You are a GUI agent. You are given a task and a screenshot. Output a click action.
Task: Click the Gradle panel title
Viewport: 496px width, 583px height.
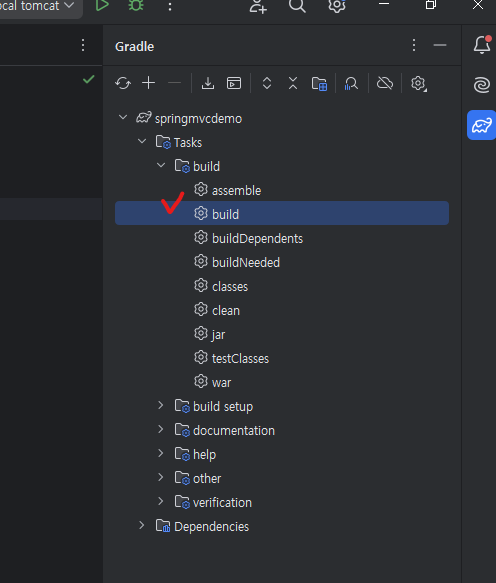click(x=135, y=46)
